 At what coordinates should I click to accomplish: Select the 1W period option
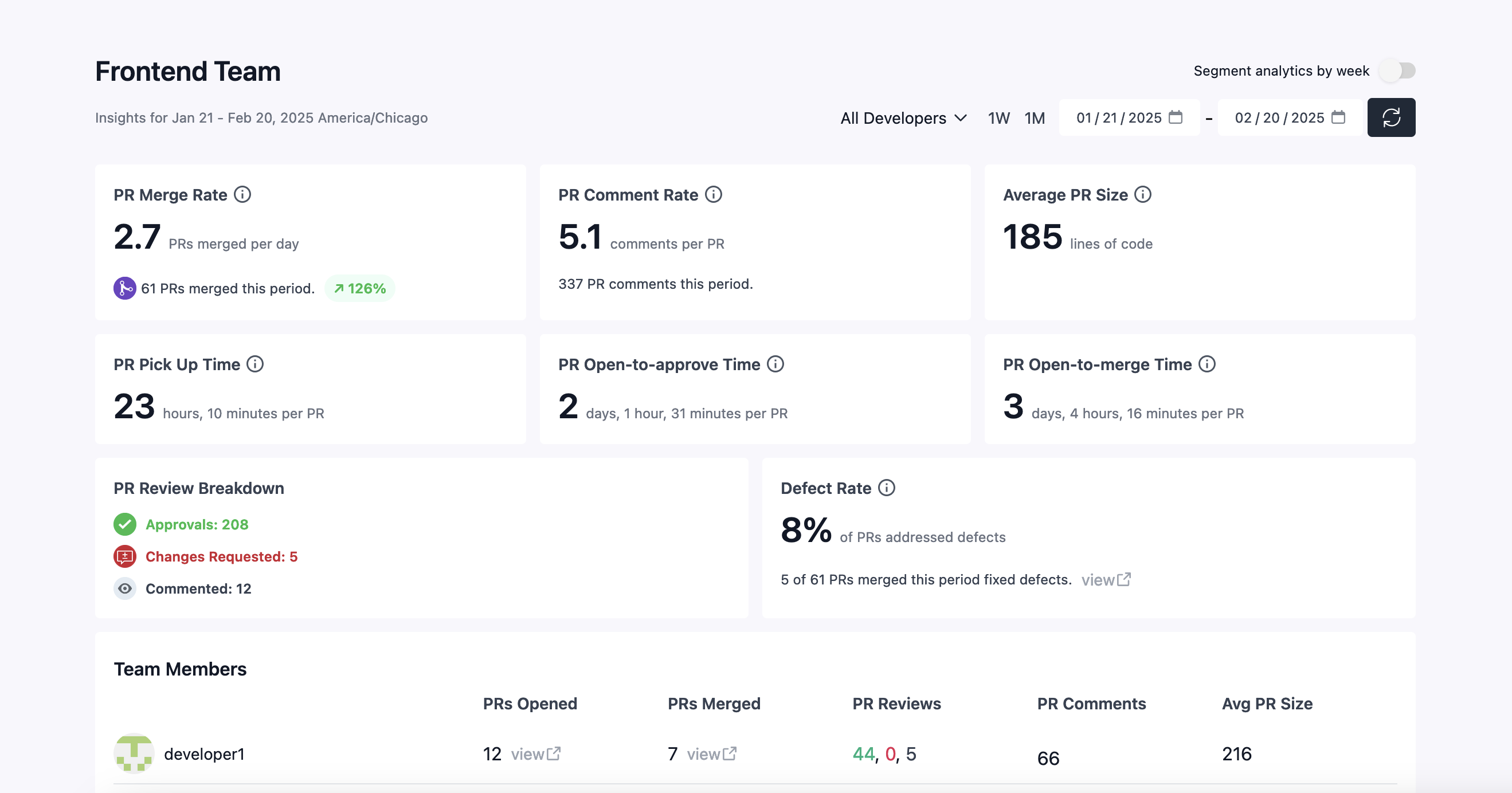998,118
